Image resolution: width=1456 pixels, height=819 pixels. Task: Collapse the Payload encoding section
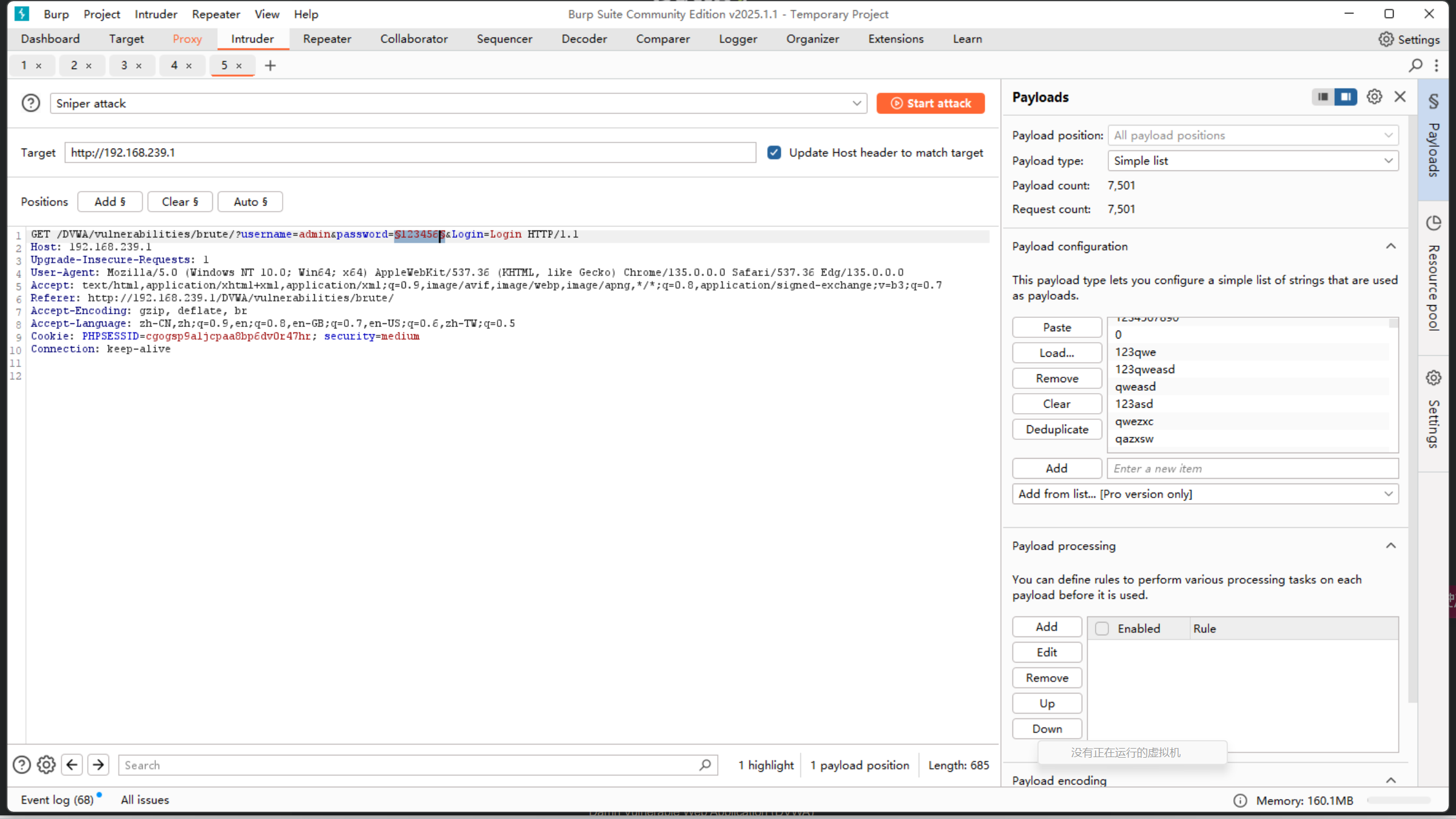click(1391, 780)
